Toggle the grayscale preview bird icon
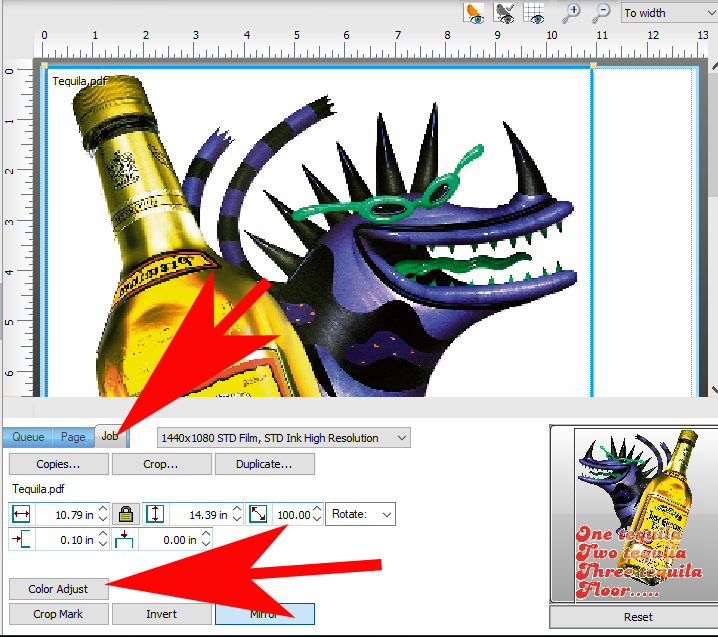 [x=504, y=13]
